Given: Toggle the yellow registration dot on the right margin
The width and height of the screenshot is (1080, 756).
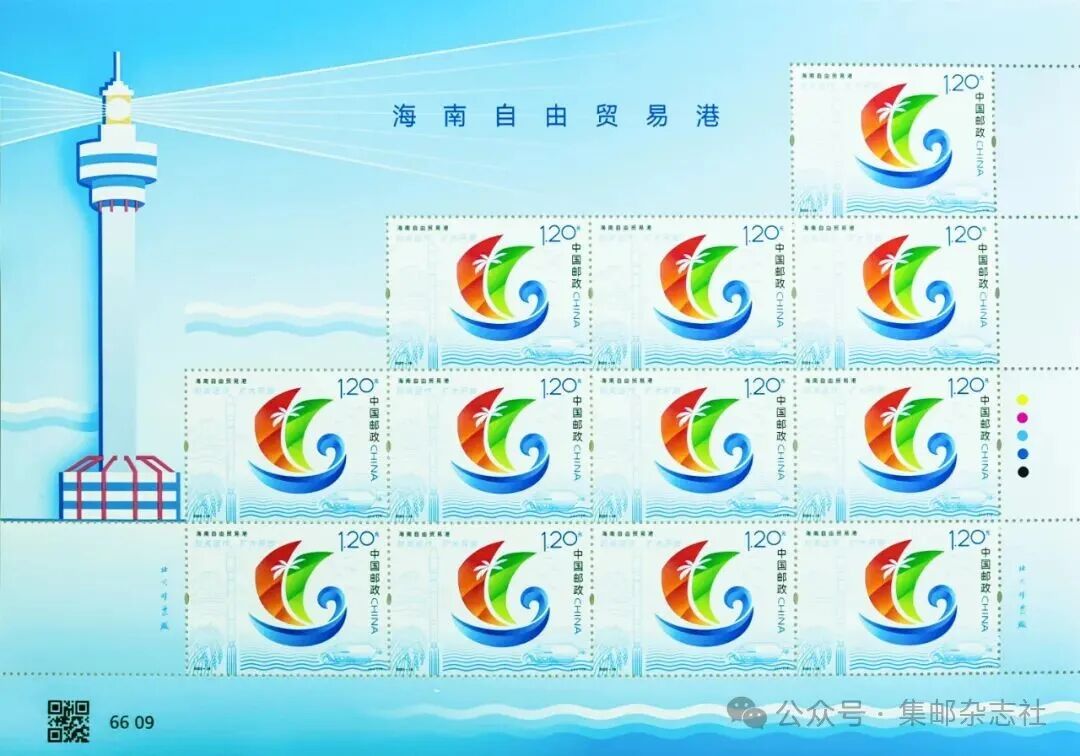Looking at the screenshot, I should tap(1022, 400).
